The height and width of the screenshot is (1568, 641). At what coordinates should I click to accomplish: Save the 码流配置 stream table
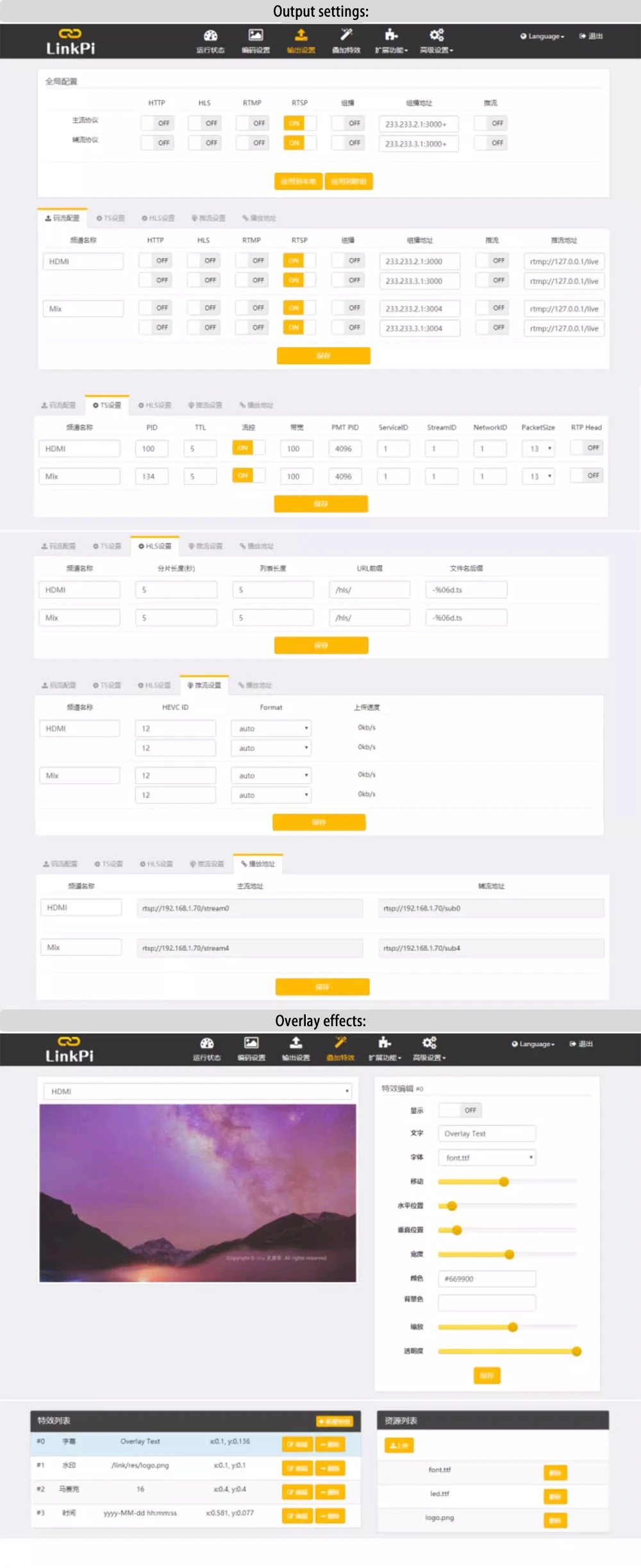pyautogui.click(x=324, y=356)
